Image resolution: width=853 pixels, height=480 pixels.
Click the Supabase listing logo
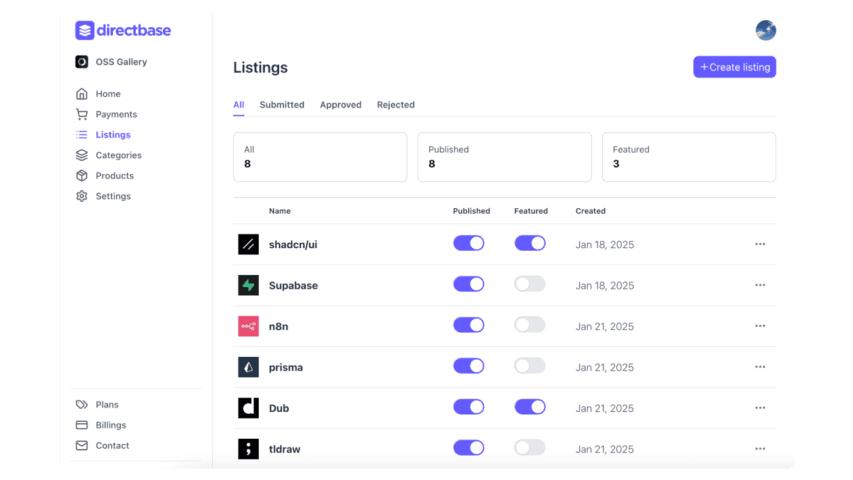(x=248, y=285)
